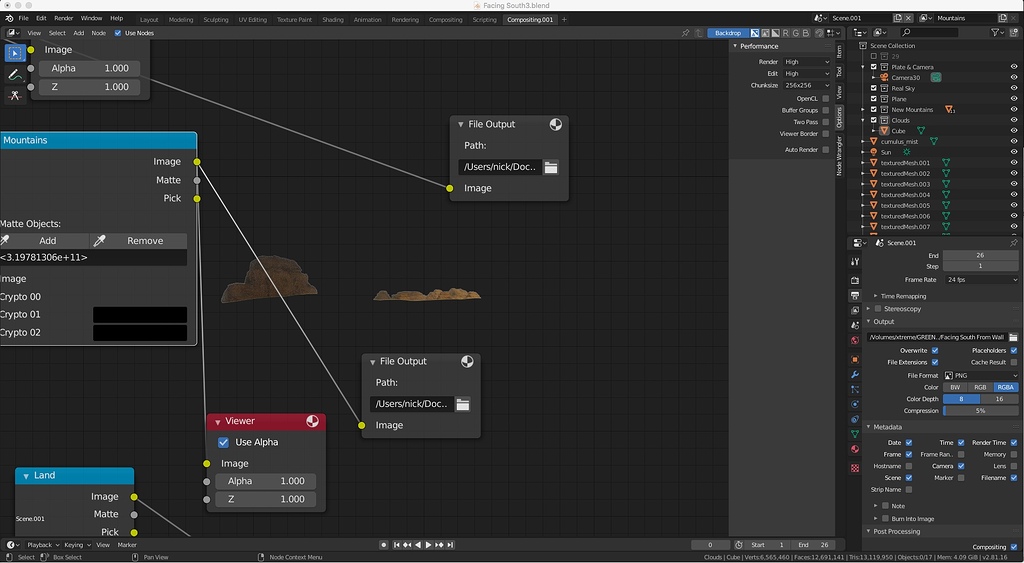Open the Texture checkerboard properties icon
1024x563 pixels.
[x=855, y=468]
